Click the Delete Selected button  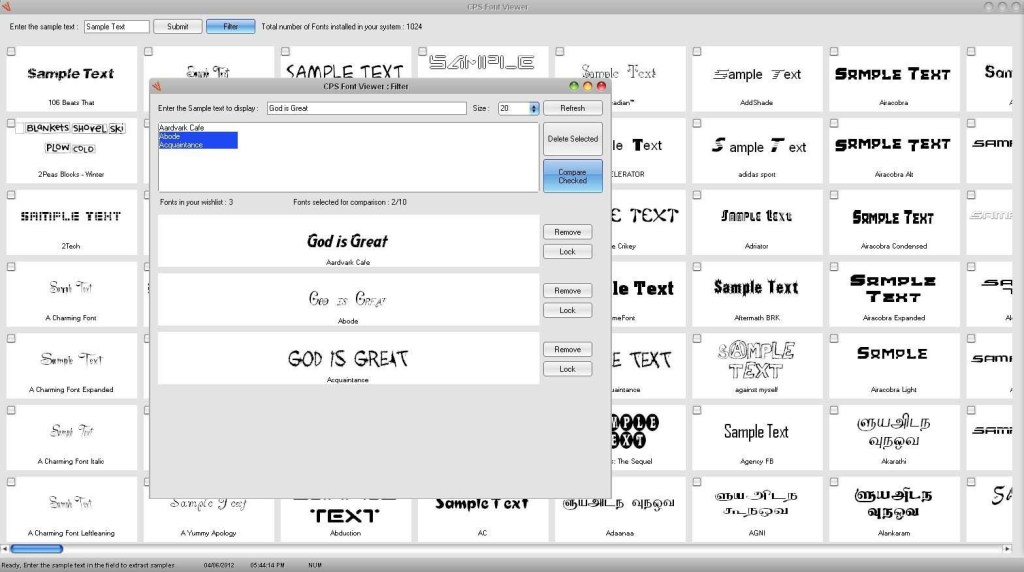(572, 139)
